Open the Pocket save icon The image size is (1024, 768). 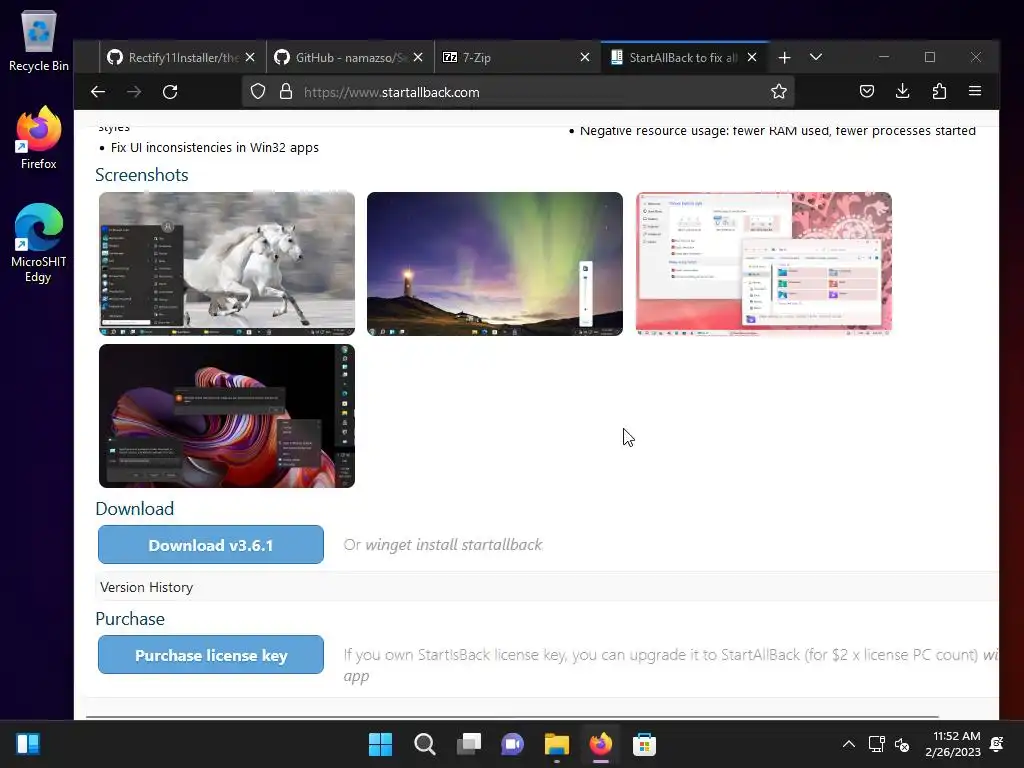click(867, 91)
